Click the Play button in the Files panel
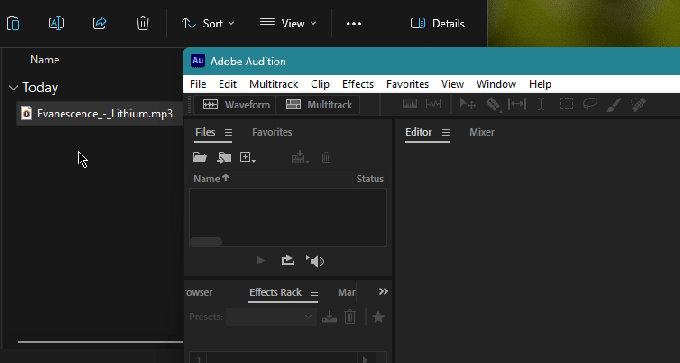 [261, 260]
